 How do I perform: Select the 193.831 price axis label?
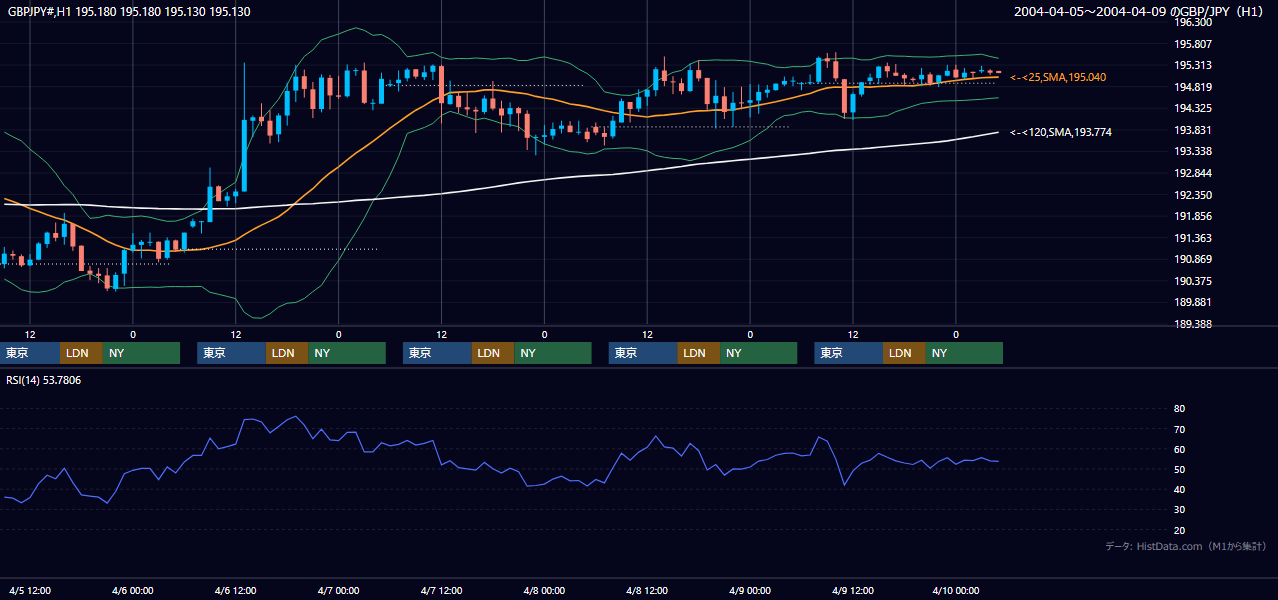pyautogui.click(x=1193, y=130)
